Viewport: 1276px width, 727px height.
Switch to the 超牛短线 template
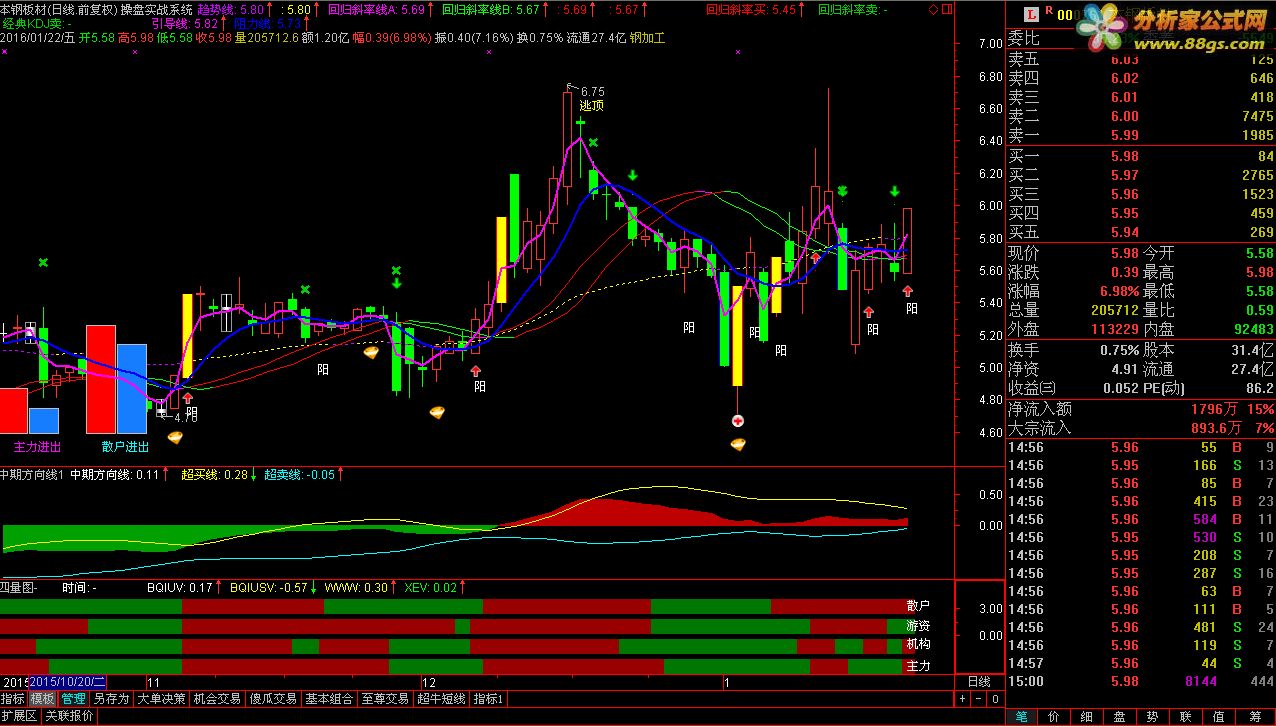point(441,699)
